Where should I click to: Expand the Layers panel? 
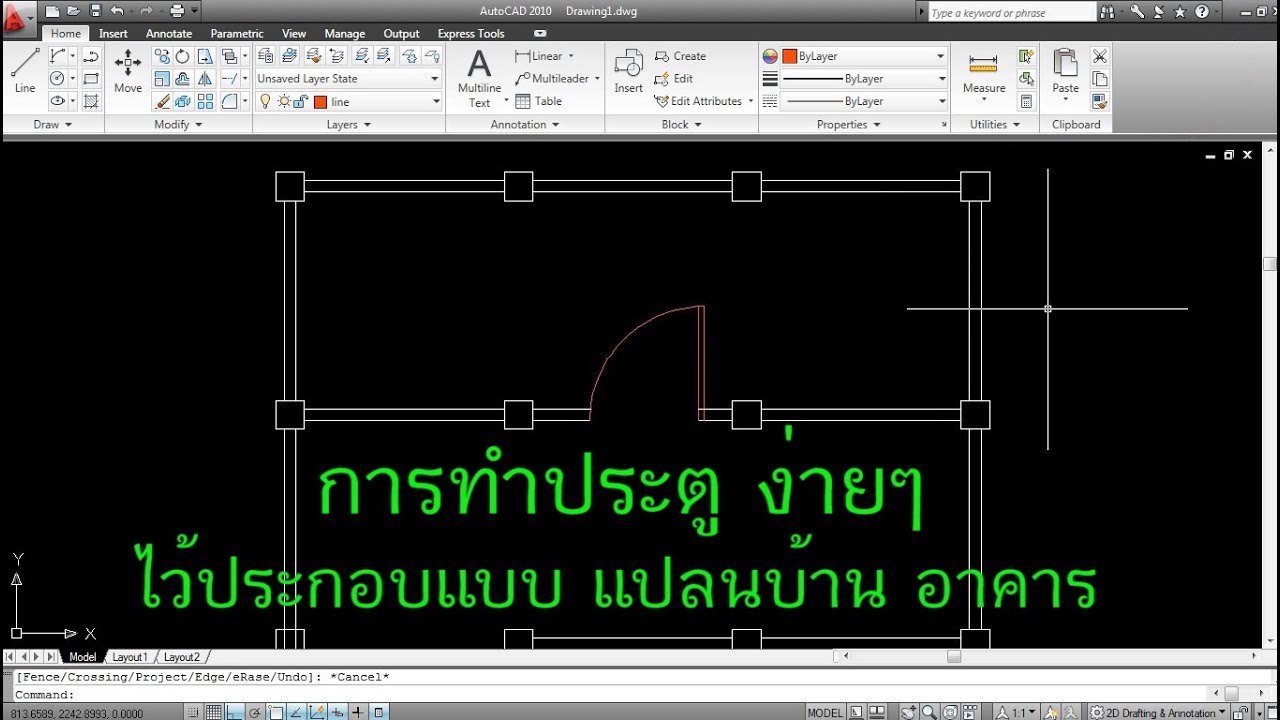pyautogui.click(x=348, y=124)
